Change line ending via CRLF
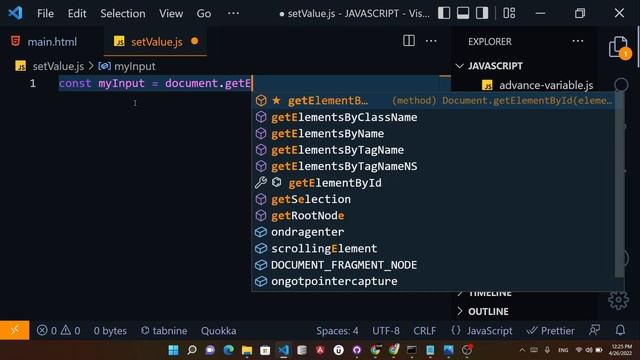This screenshot has height=360, width=640. click(424, 331)
